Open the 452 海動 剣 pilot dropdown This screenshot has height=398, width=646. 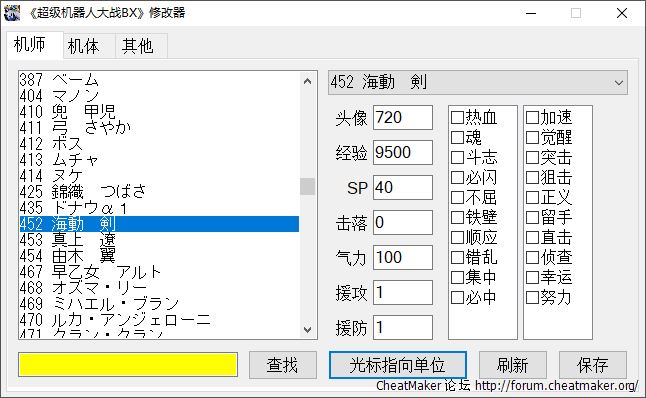tap(478, 82)
